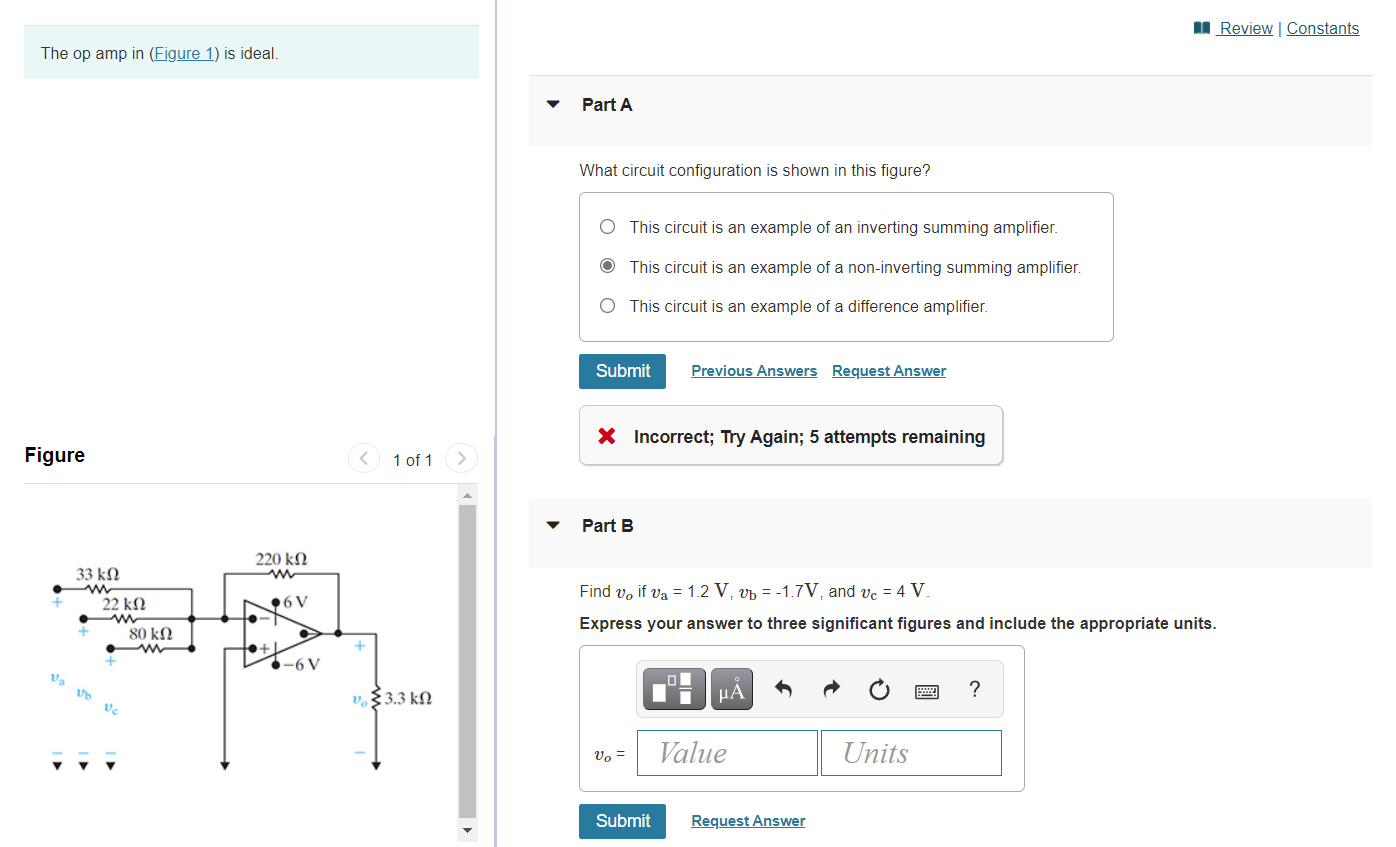Screen dimensions: 1396x847
Task: Click Previous Answers in Part A
Action: [x=754, y=370]
